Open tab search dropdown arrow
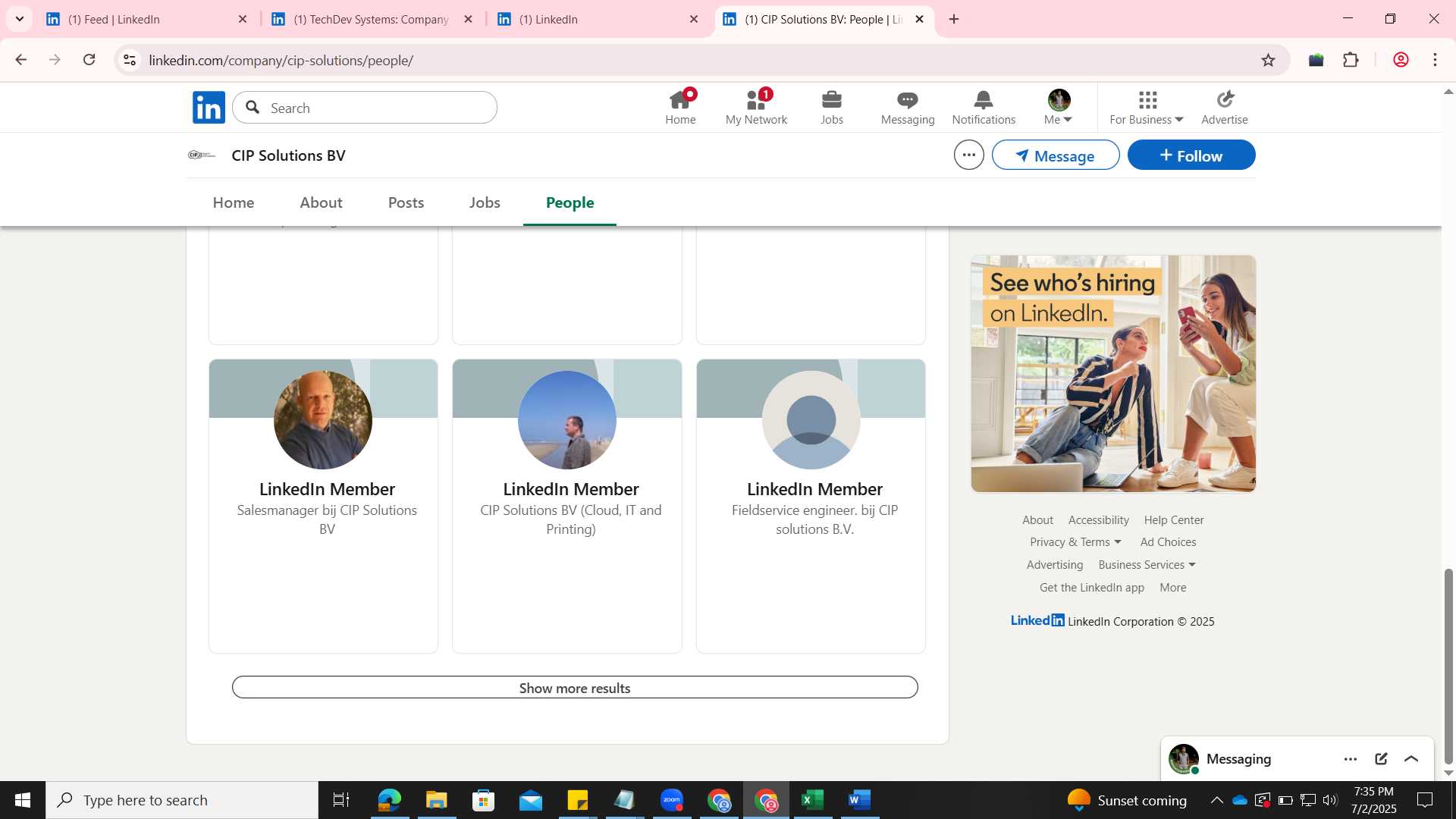The image size is (1456, 819). pos(20,19)
